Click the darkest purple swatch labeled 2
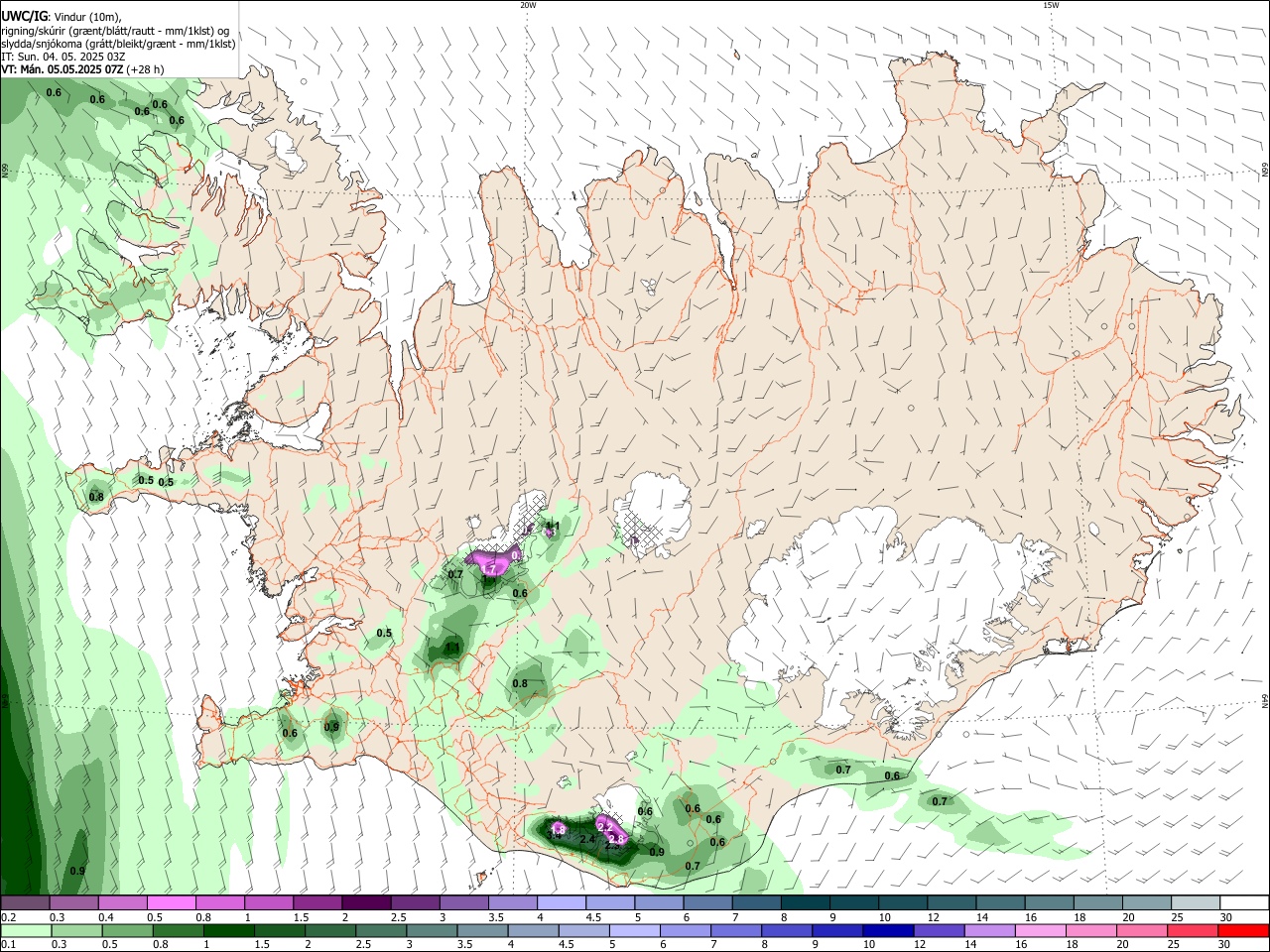 (x=365, y=903)
